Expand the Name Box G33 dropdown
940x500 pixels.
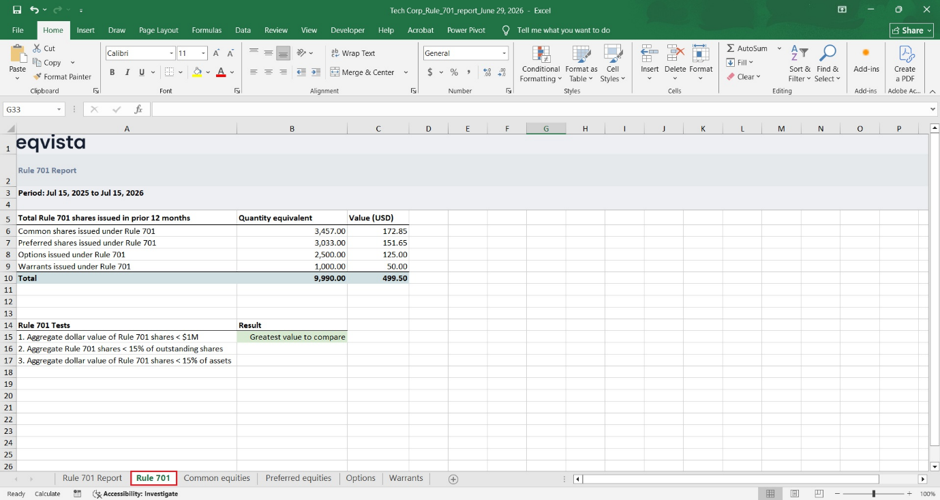[59, 110]
